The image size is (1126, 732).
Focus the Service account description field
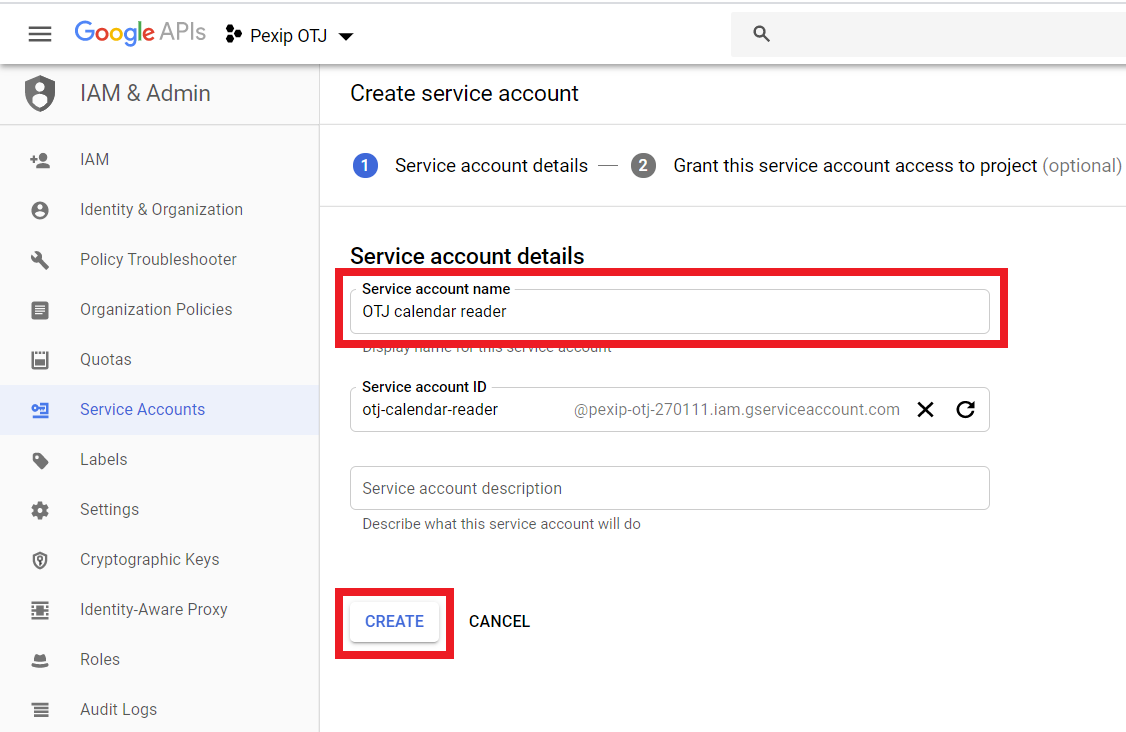tap(668, 489)
